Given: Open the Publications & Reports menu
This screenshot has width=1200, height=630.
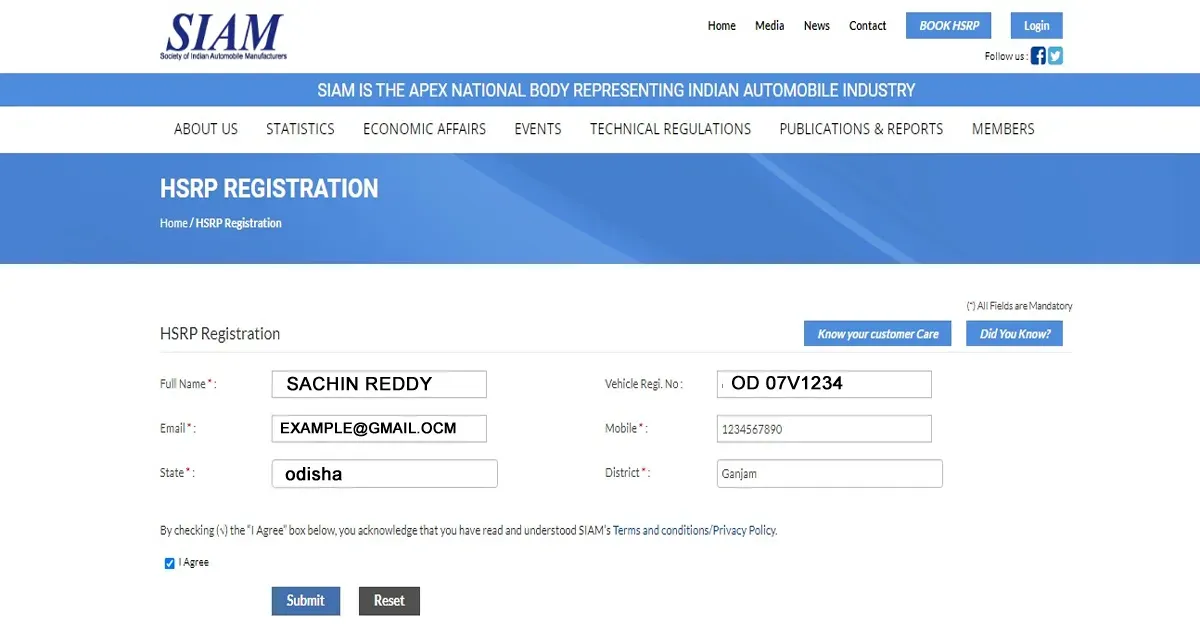Looking at the screenshot, I should pyautogui.click(x=861, y=129).
